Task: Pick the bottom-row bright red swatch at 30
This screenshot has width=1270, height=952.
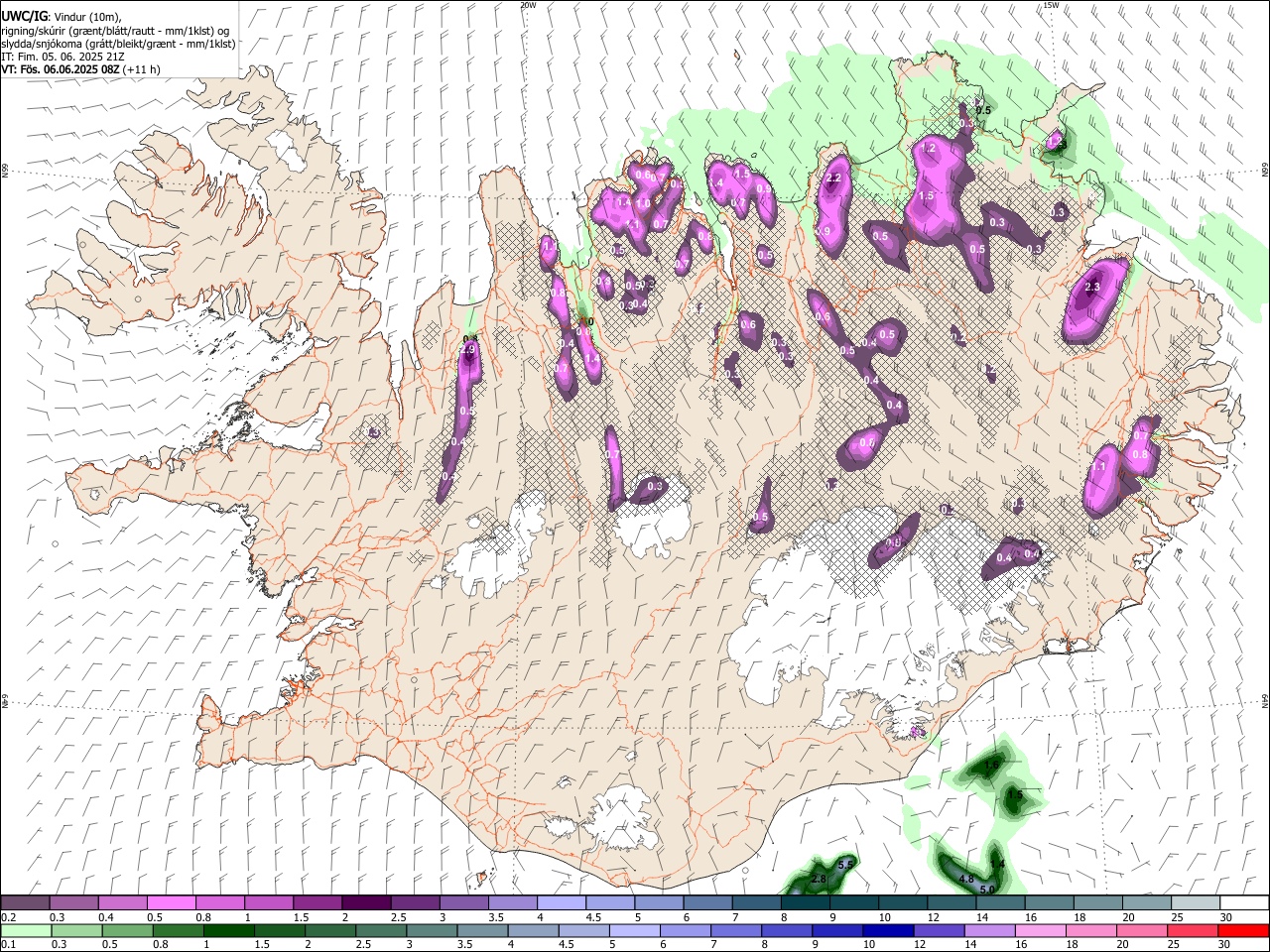Action: coord(1242,930)
